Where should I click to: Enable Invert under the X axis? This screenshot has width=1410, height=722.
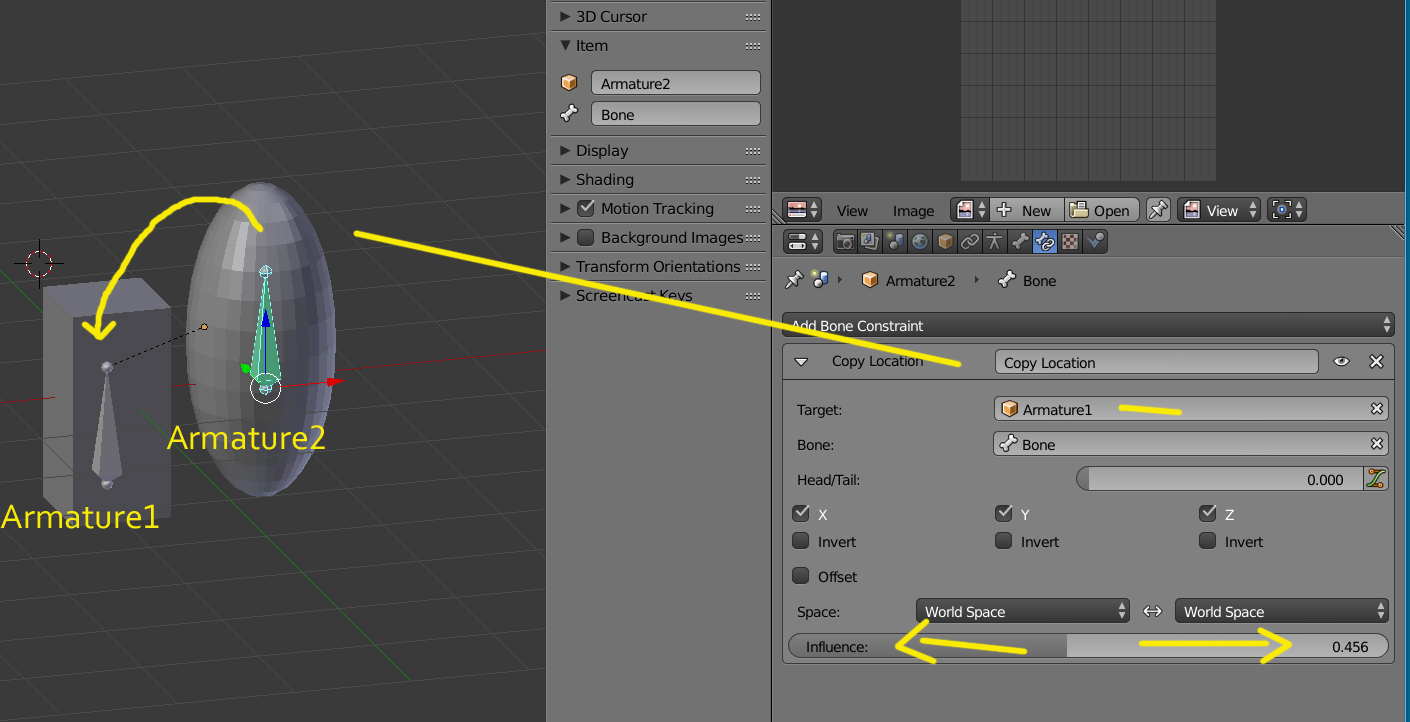(801, 541)
